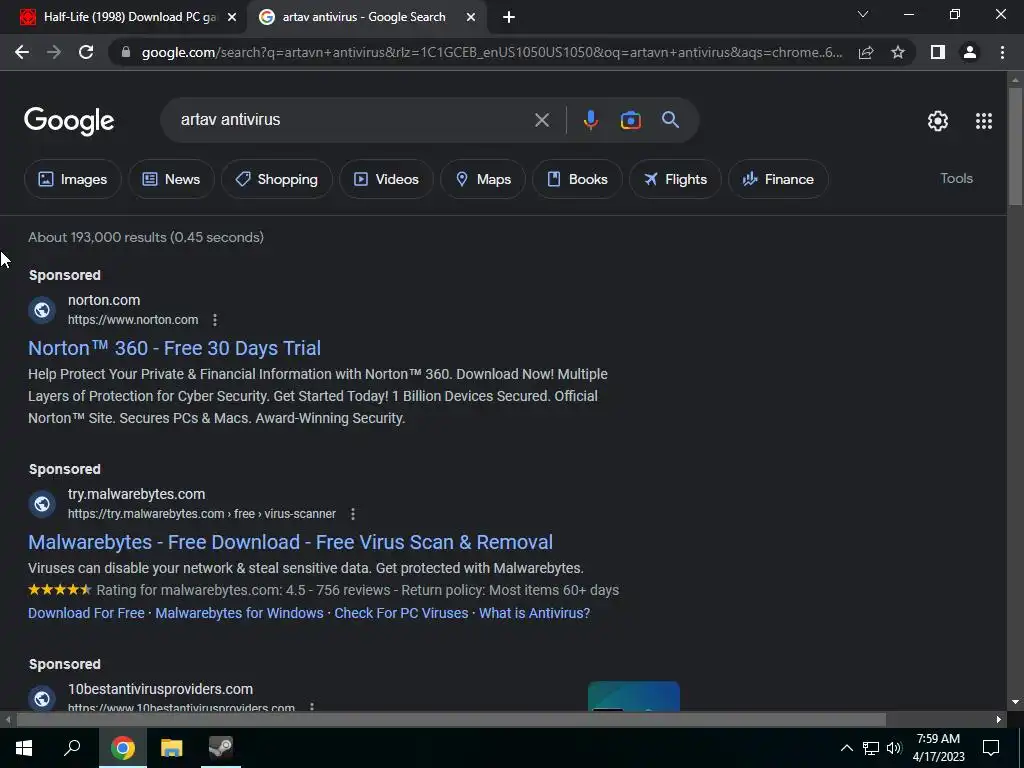Open Steam from the taskbar
This screenshot has height=768, width=1024.
[x=221, y=747]
